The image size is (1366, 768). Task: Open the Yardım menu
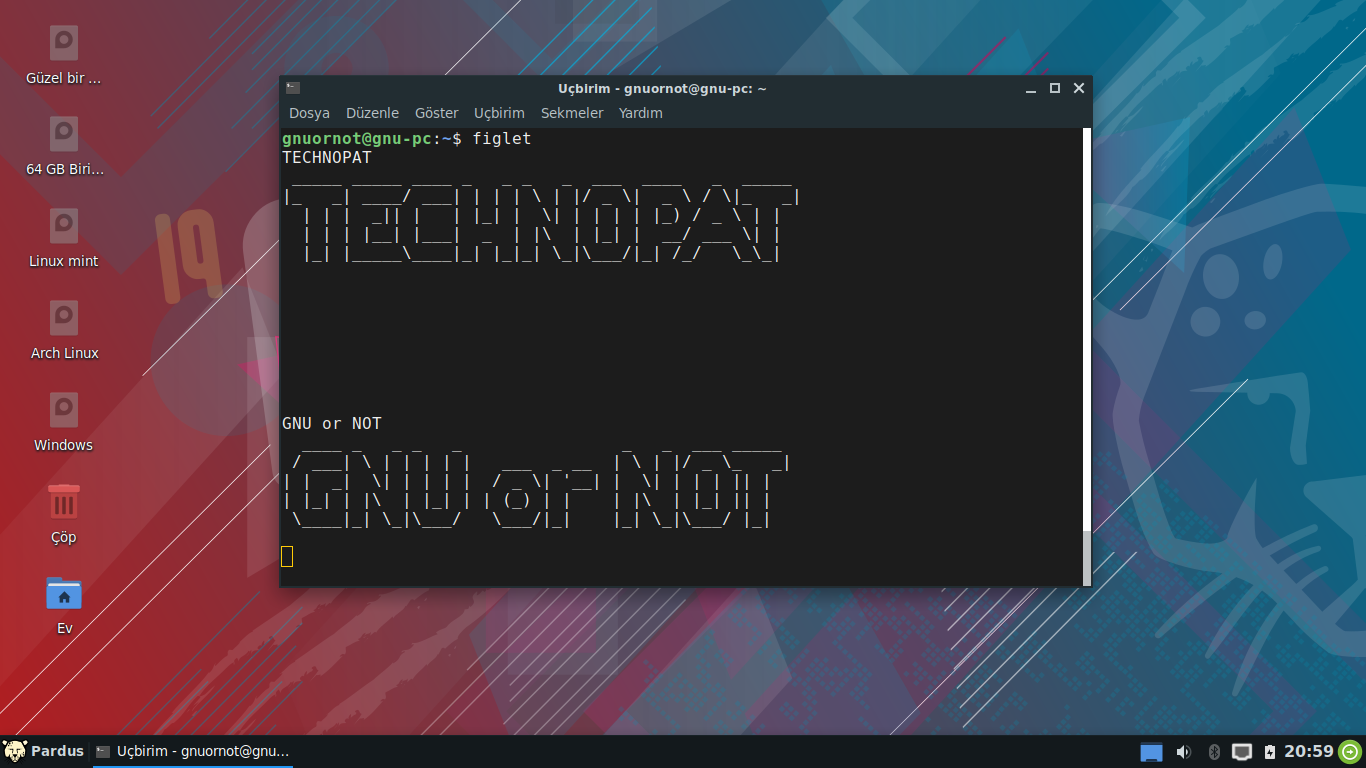tap(641, 113)
